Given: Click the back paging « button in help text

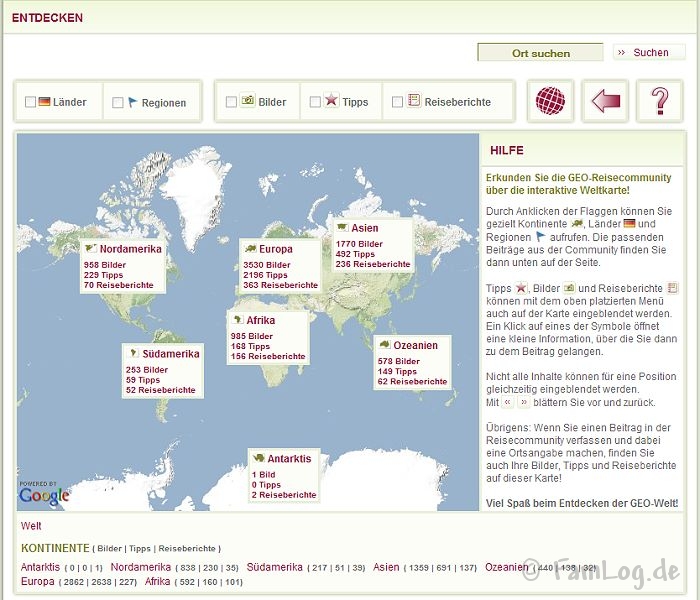Looking at the screenshot, I should click(x=508, y=402).
